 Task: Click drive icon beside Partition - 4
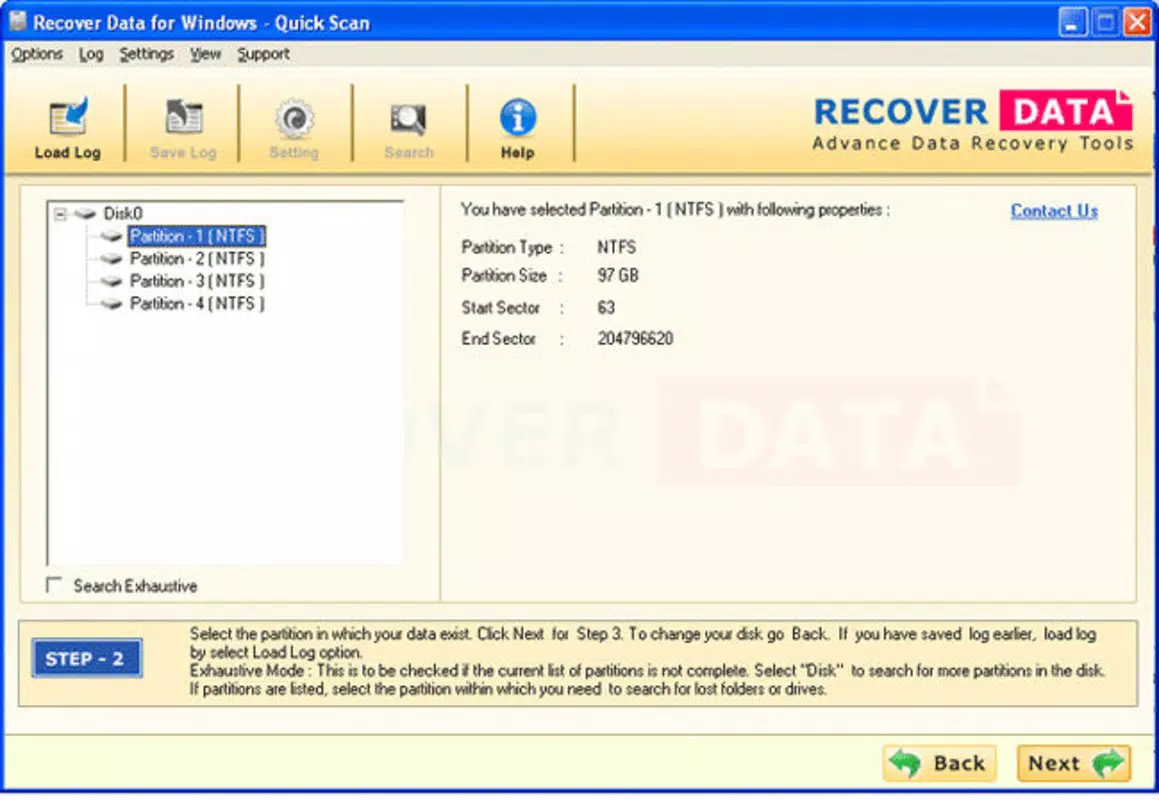(111, 303)
